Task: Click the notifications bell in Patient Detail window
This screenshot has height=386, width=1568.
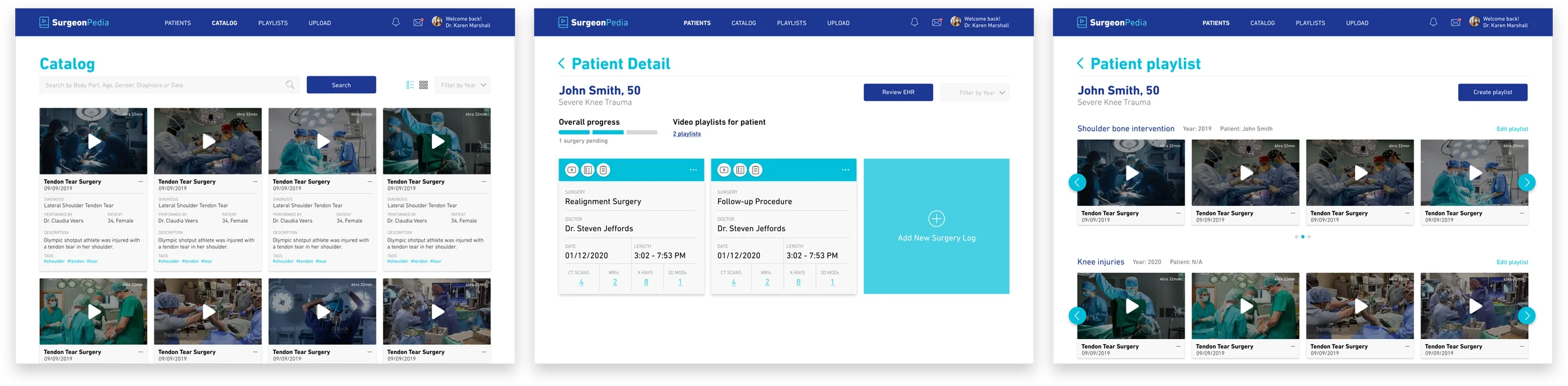Action: coord(915,22)
